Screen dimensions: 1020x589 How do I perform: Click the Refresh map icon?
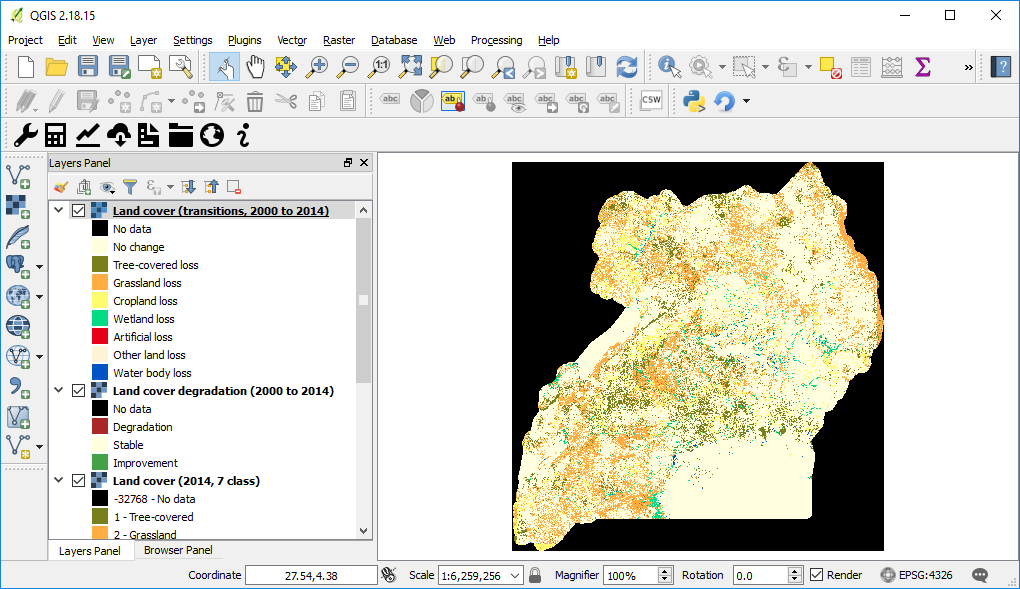627,67
